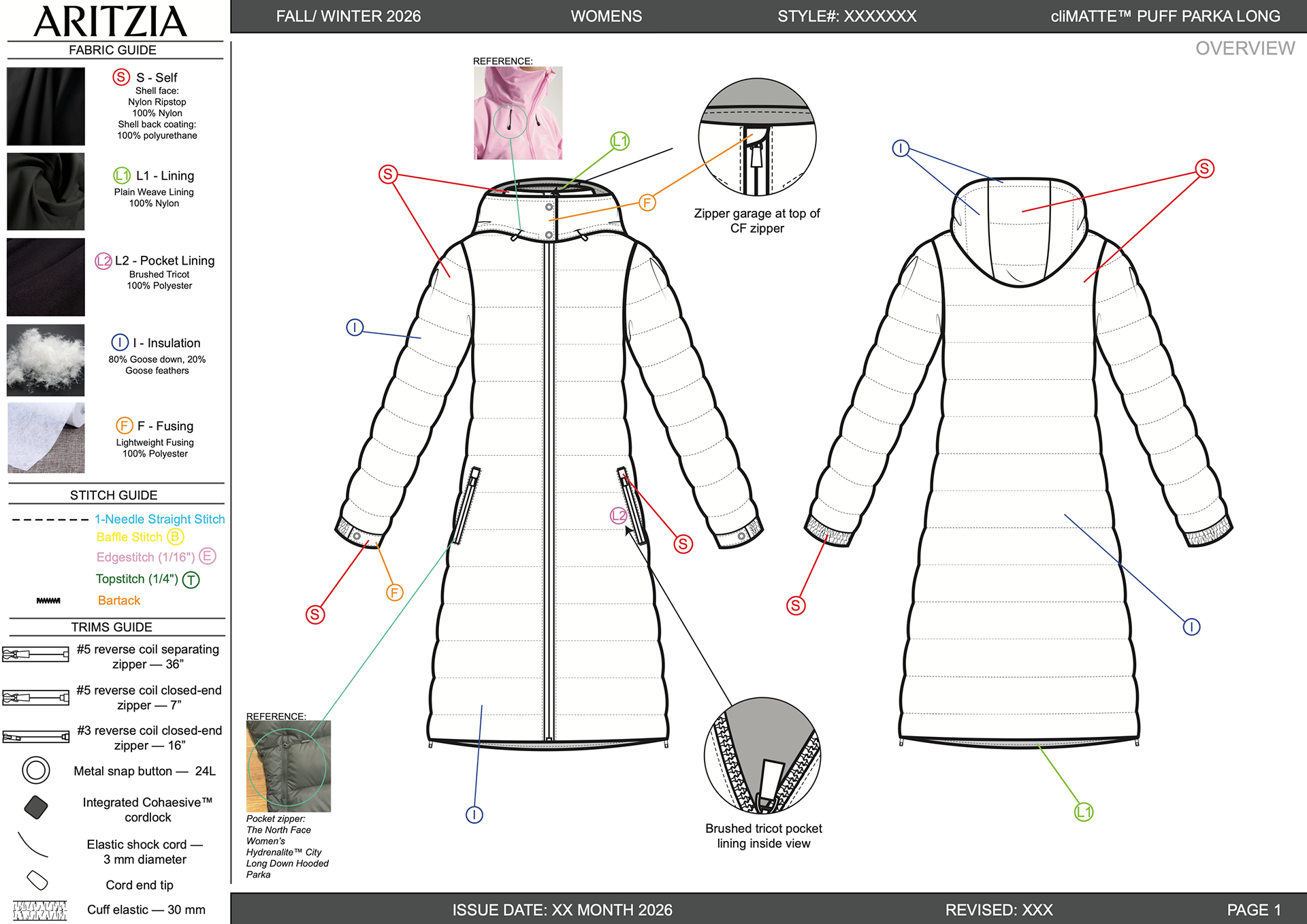Click the zipper garage detail circle
Viewport: 1307px width, 924px height.
(x=757, y=137)
